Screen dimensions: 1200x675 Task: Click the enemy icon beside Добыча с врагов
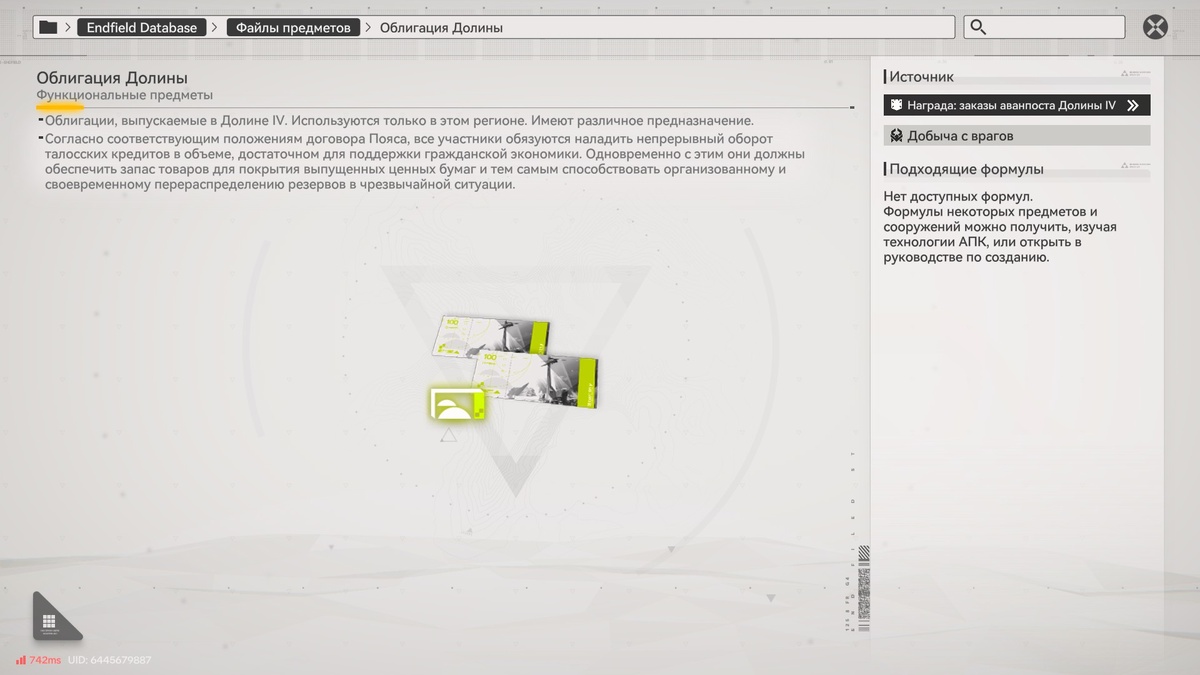pos(896,135)
